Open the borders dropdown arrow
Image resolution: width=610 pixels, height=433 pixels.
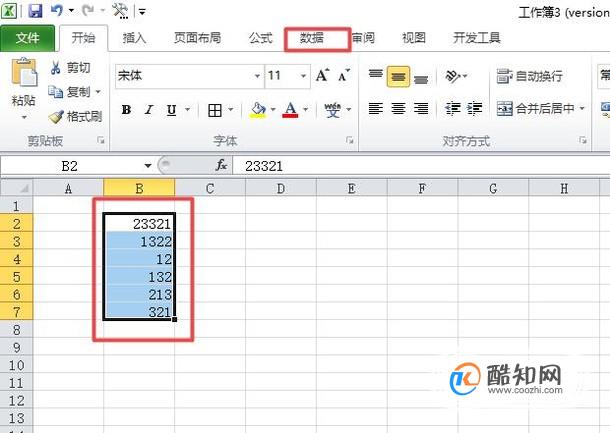pyautogui.click(x=231, y=110)
